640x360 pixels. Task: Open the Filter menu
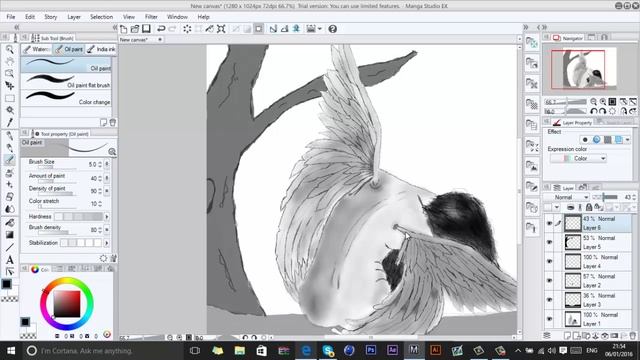click(151, 17)
